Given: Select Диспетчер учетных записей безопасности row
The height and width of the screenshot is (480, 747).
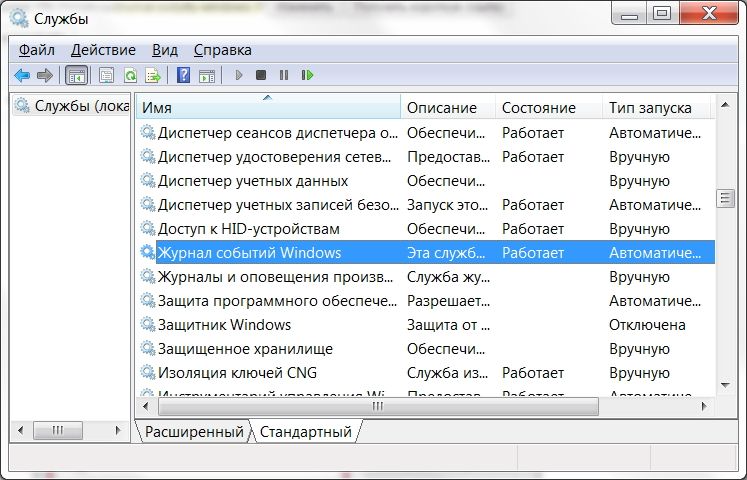Looking at the screenshot, I should click(x=426, y=205).
